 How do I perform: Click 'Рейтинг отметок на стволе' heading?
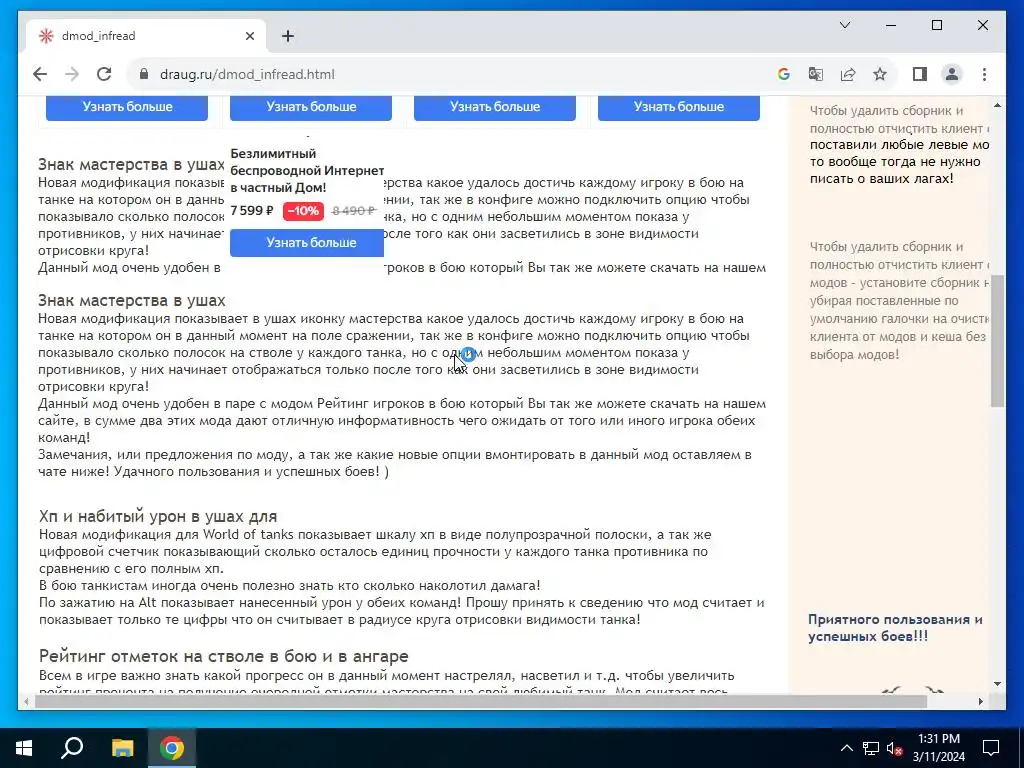coord(223,656)
